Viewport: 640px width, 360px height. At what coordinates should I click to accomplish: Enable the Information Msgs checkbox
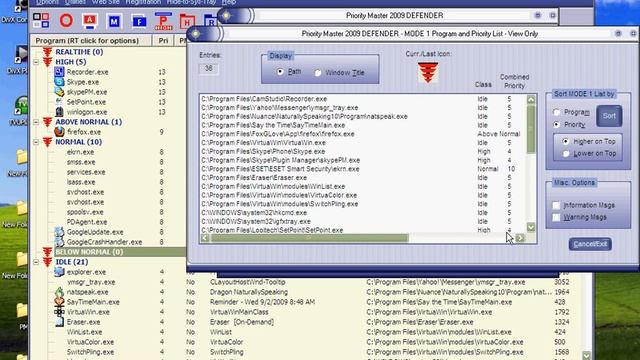(x=556, y=205)
